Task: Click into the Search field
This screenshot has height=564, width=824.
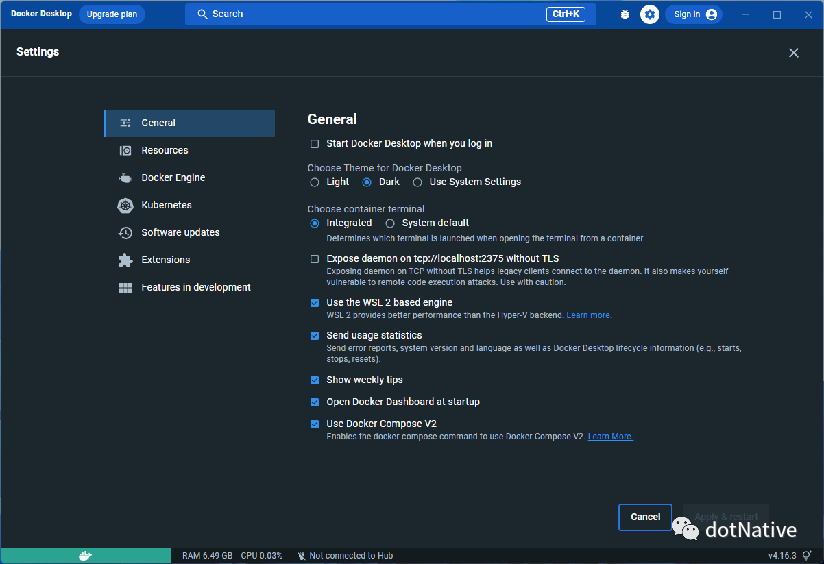Action: tap(390, 14)
